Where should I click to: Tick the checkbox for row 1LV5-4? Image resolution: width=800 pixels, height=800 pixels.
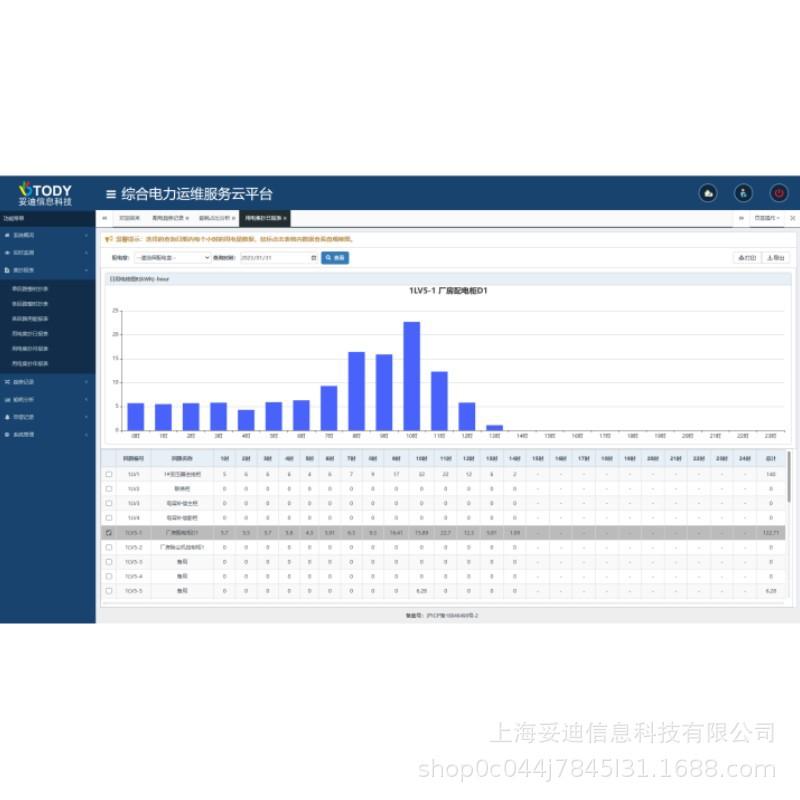coord(109,577)
